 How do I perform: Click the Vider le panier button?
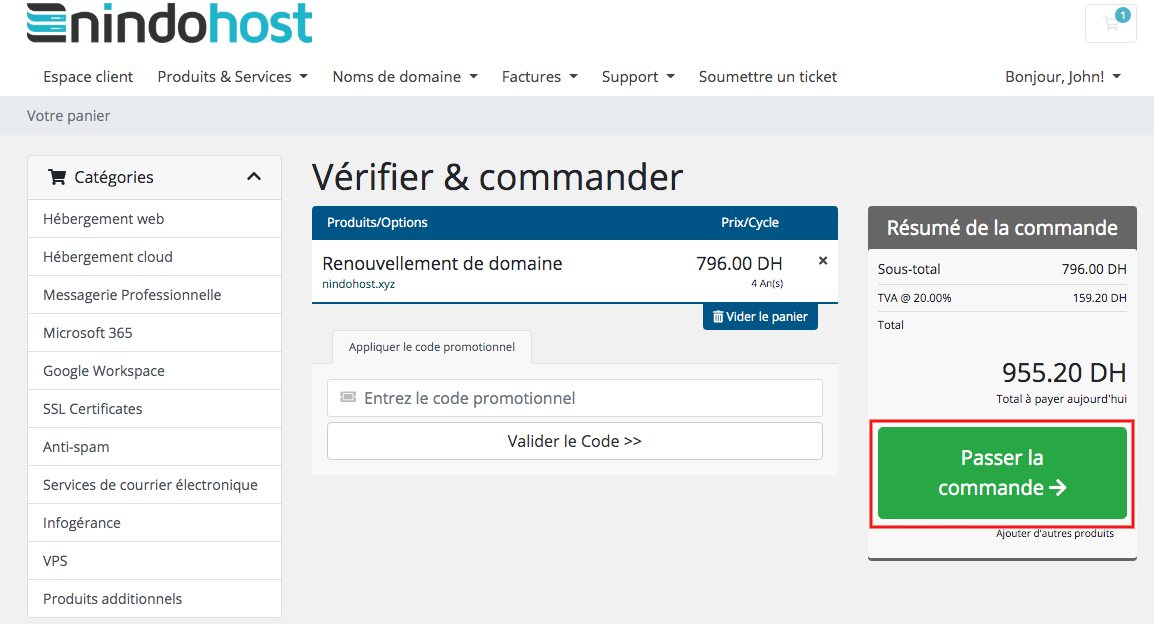(760, 316)
